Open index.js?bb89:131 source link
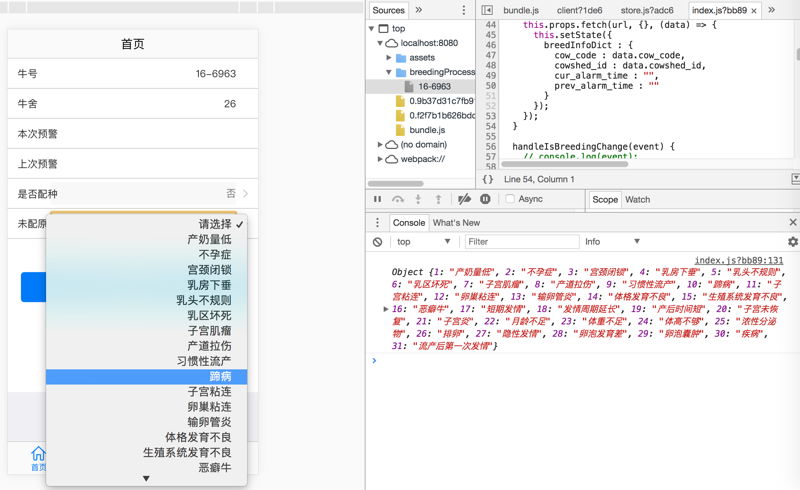Image resolution: width=800 pixels, height=490 pixels. click(x=739, y=260)
